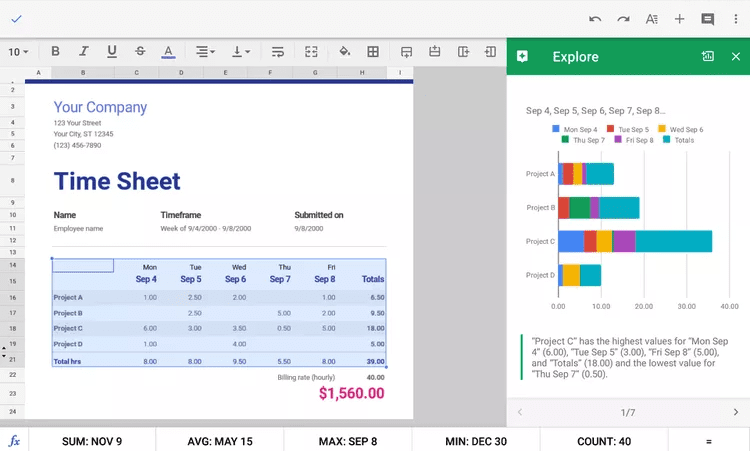Click the Your Company title cell

pyautogui.click(x=100, y=107)
